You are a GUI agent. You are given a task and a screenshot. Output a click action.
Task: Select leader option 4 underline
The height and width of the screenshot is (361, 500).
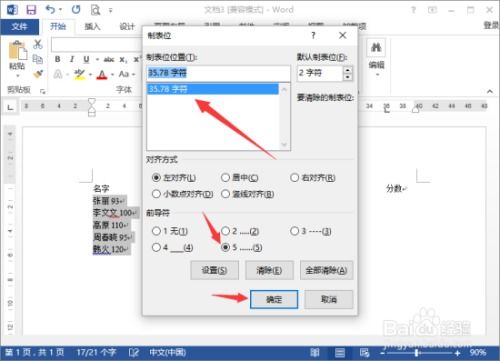[156, 247]
